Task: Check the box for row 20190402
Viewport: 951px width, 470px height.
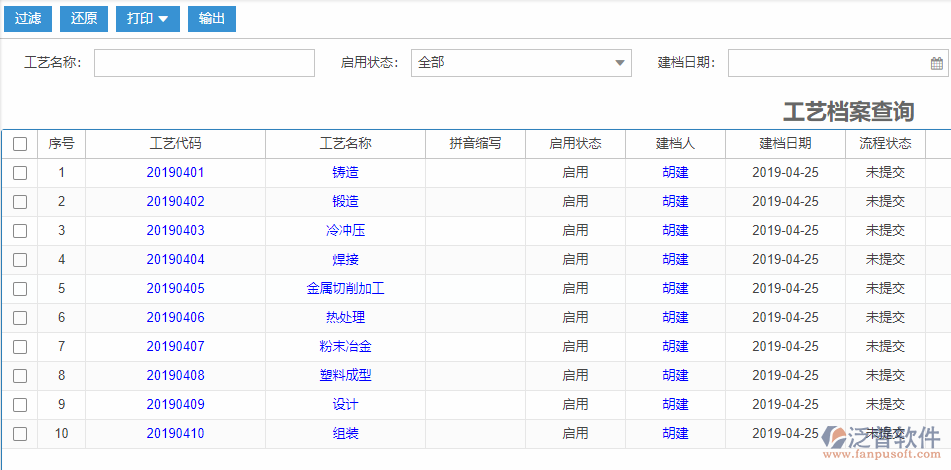Action: tap(20, 202)
